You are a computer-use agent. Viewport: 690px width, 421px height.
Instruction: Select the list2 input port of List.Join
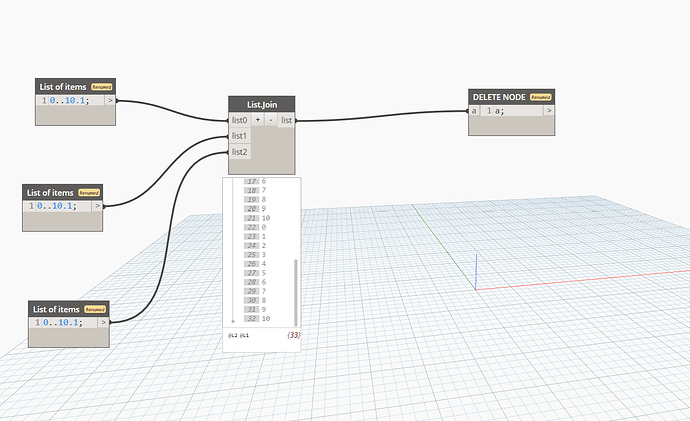click(x=239, y=152)
